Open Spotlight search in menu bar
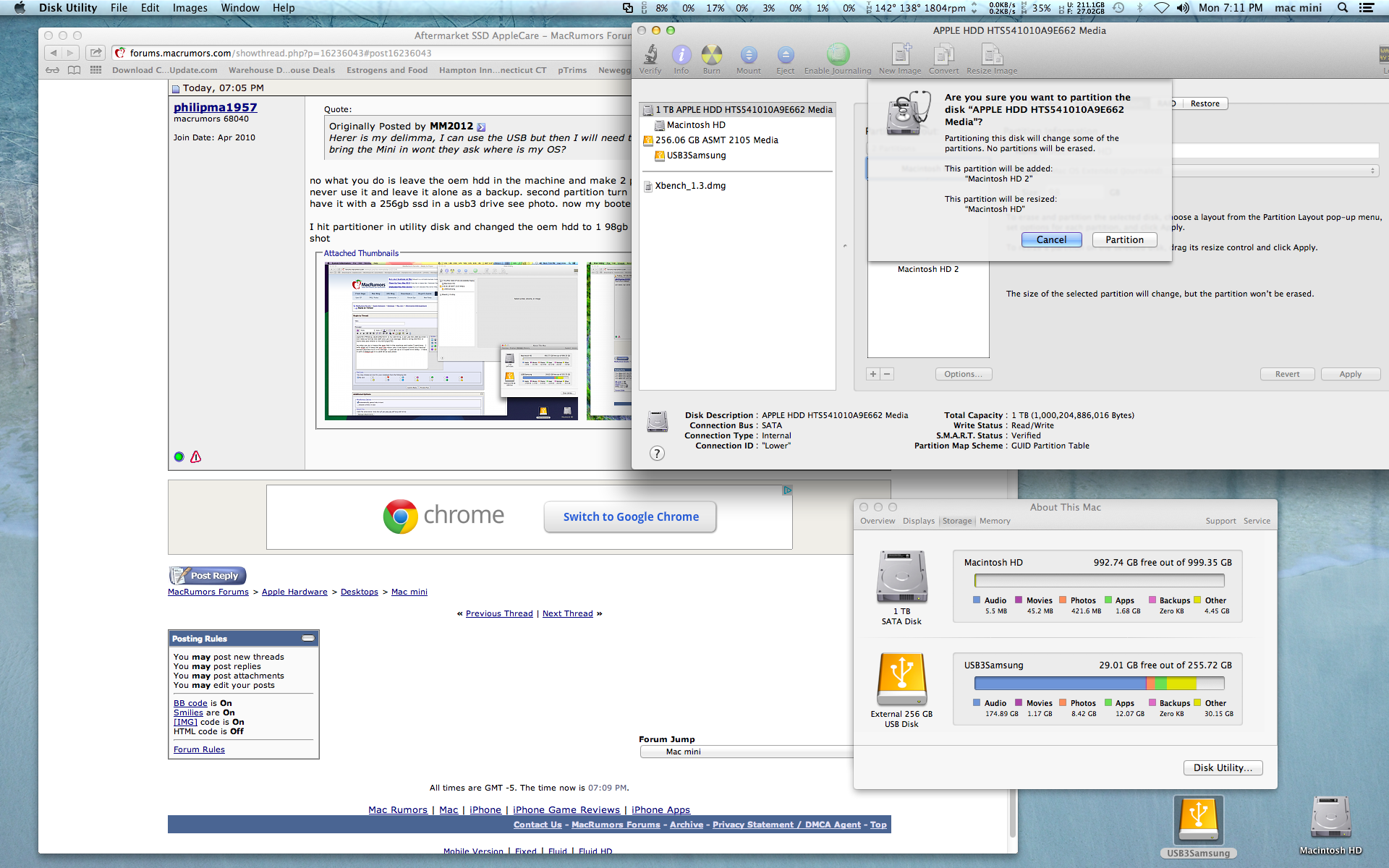This screenshot has height=868, width=1389. pos(1343,8)
